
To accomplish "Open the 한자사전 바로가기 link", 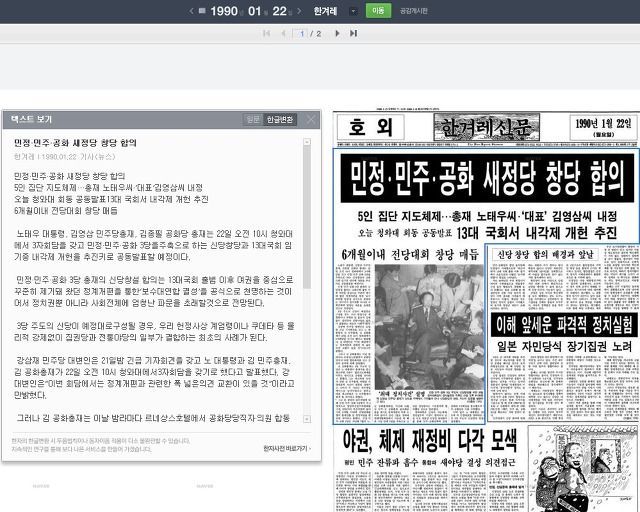I will [287, 448].
